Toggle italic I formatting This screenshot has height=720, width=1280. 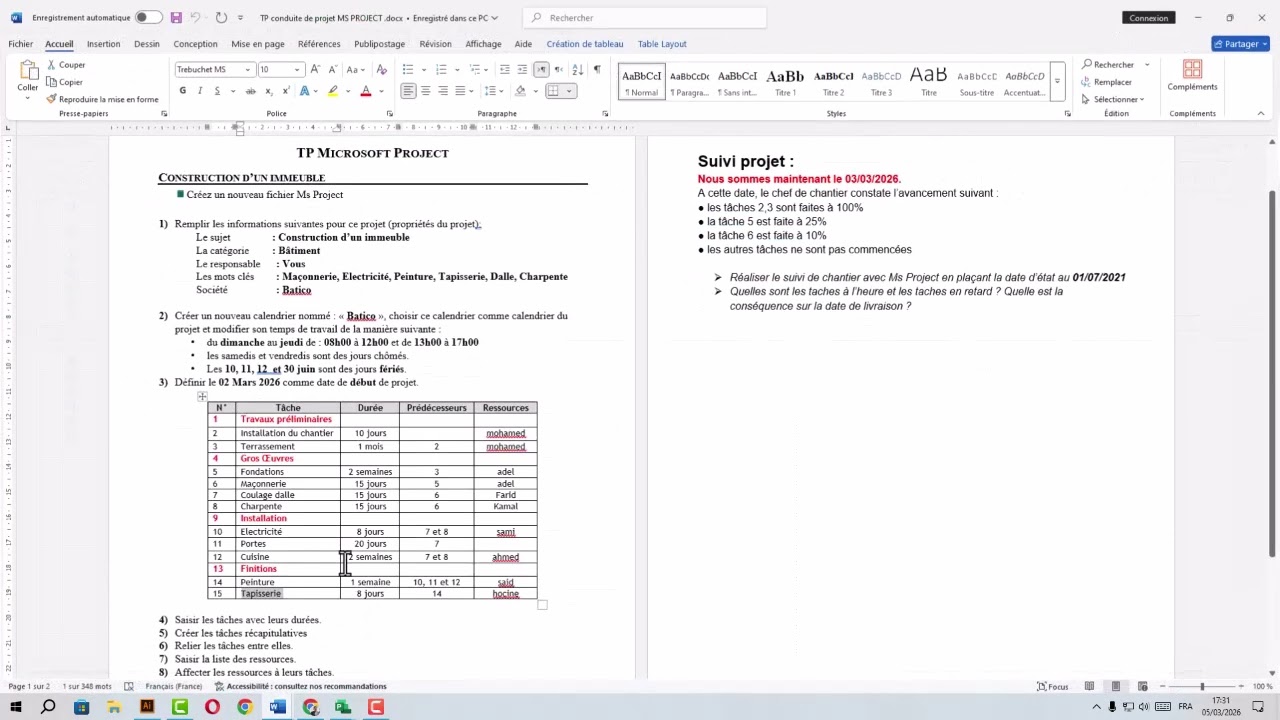tap(200, 91)
